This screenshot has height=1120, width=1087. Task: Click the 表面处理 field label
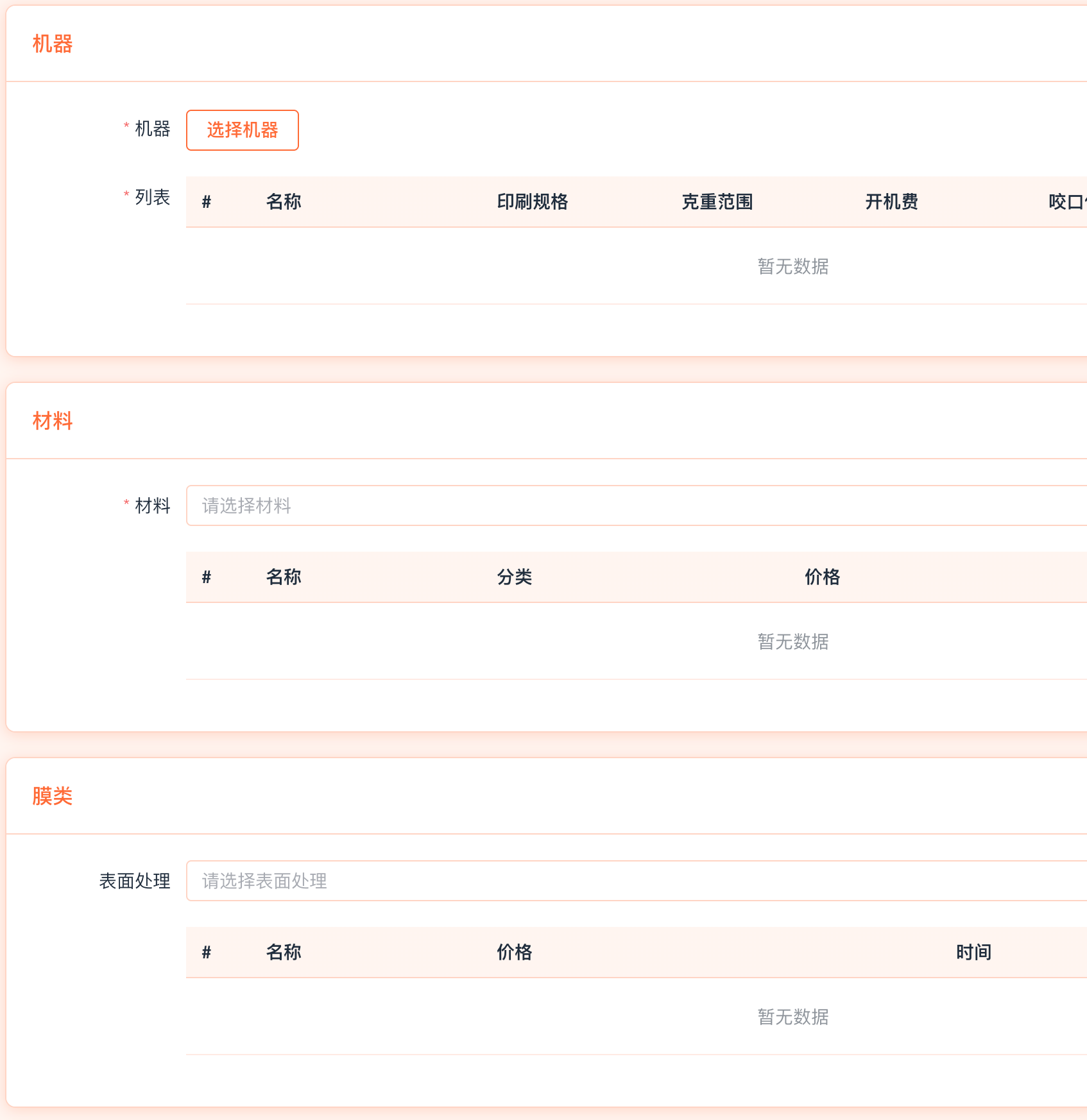click(x=135, y=881)
